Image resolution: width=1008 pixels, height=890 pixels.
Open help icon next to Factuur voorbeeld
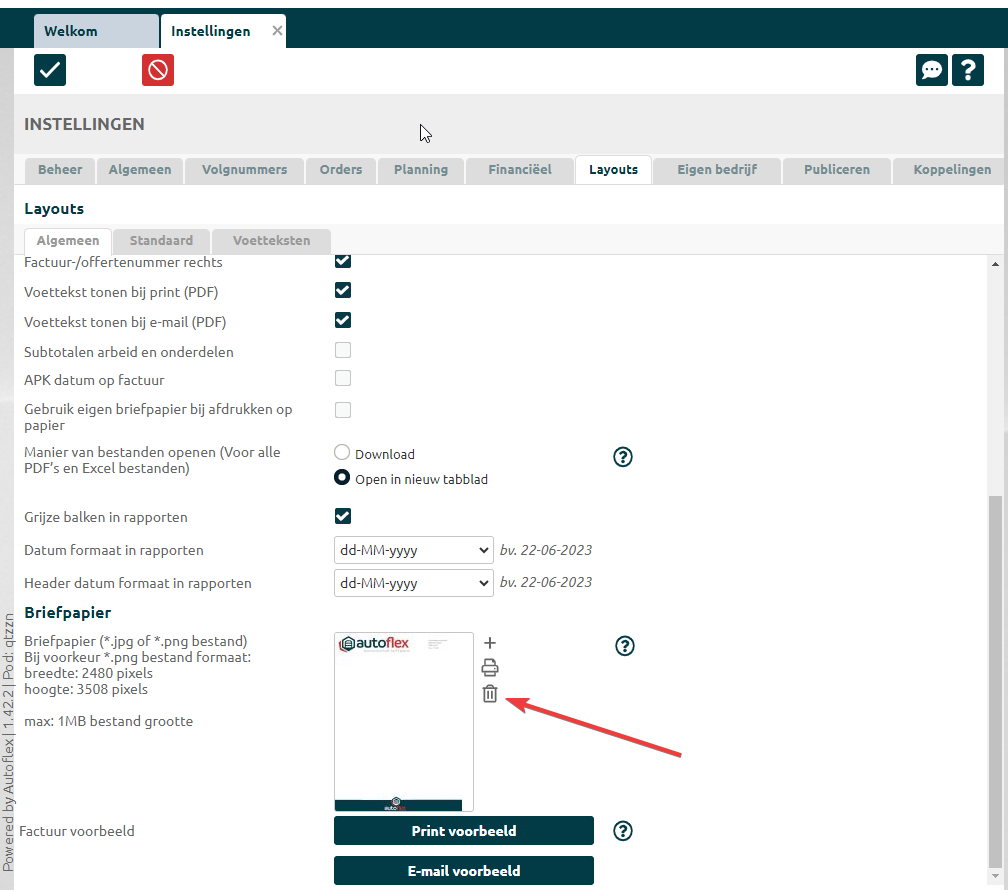coord(624,831)
